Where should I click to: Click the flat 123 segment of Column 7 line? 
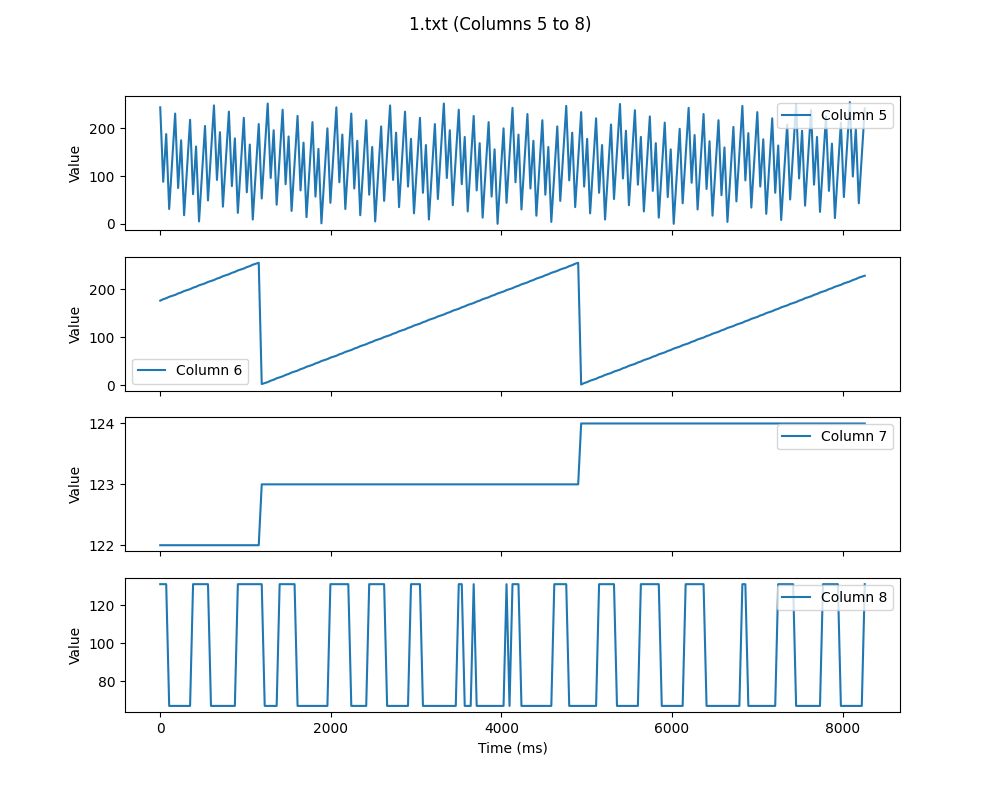pos(420,484)
